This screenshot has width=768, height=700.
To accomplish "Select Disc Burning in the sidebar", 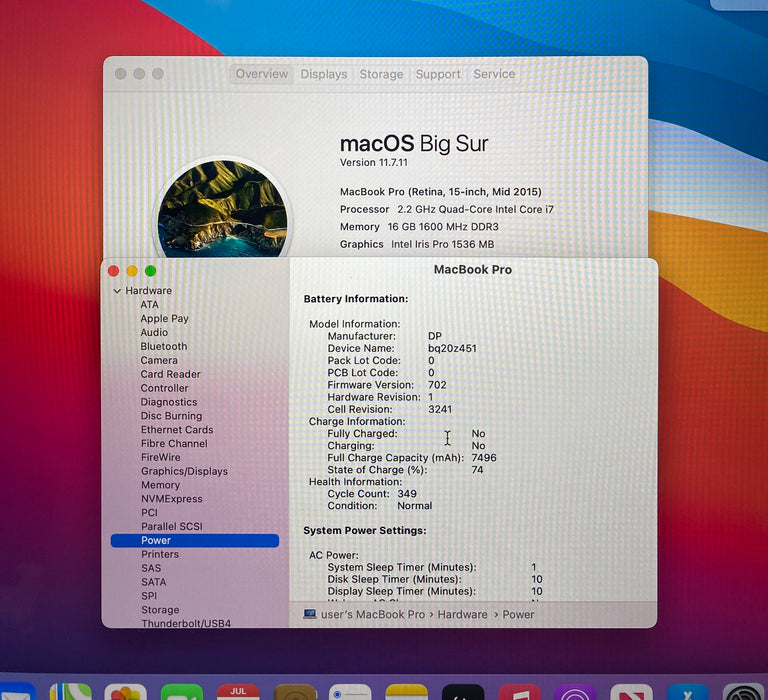I will tap(171, 416).
